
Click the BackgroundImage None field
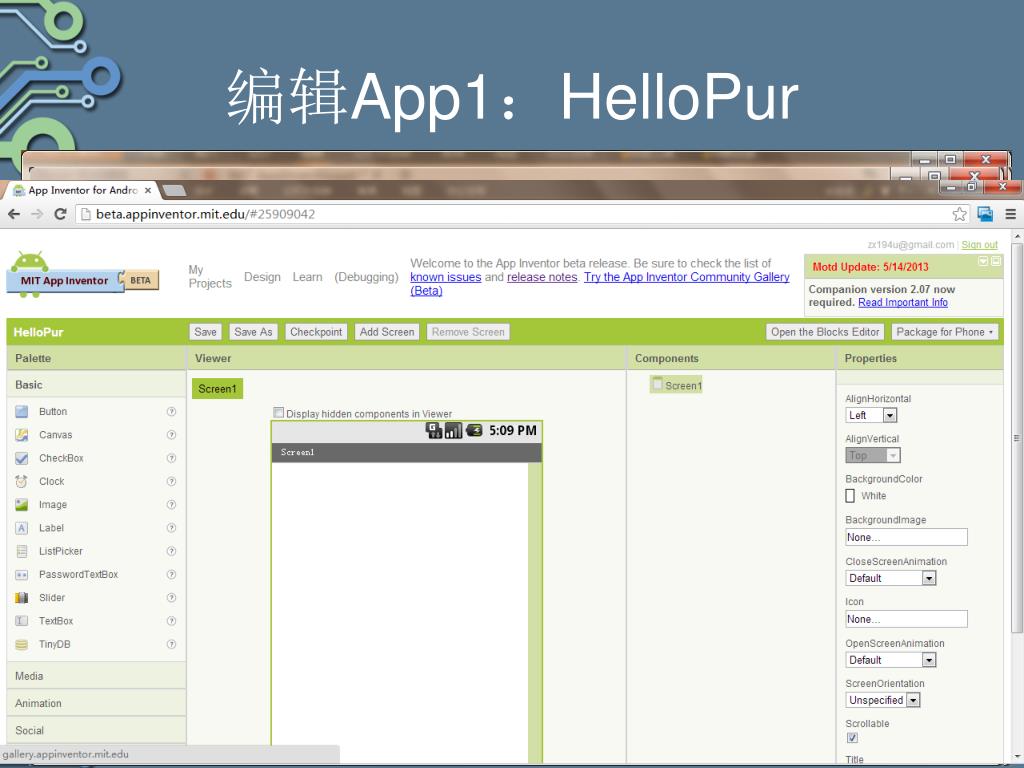coord(906,537)
